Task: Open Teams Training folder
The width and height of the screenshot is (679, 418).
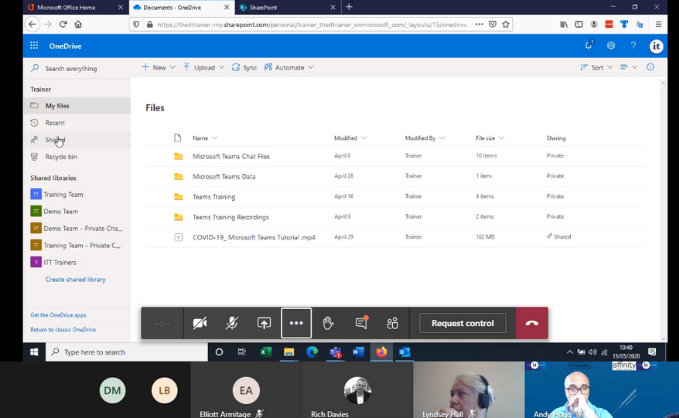Action: [x=214, y=197]
